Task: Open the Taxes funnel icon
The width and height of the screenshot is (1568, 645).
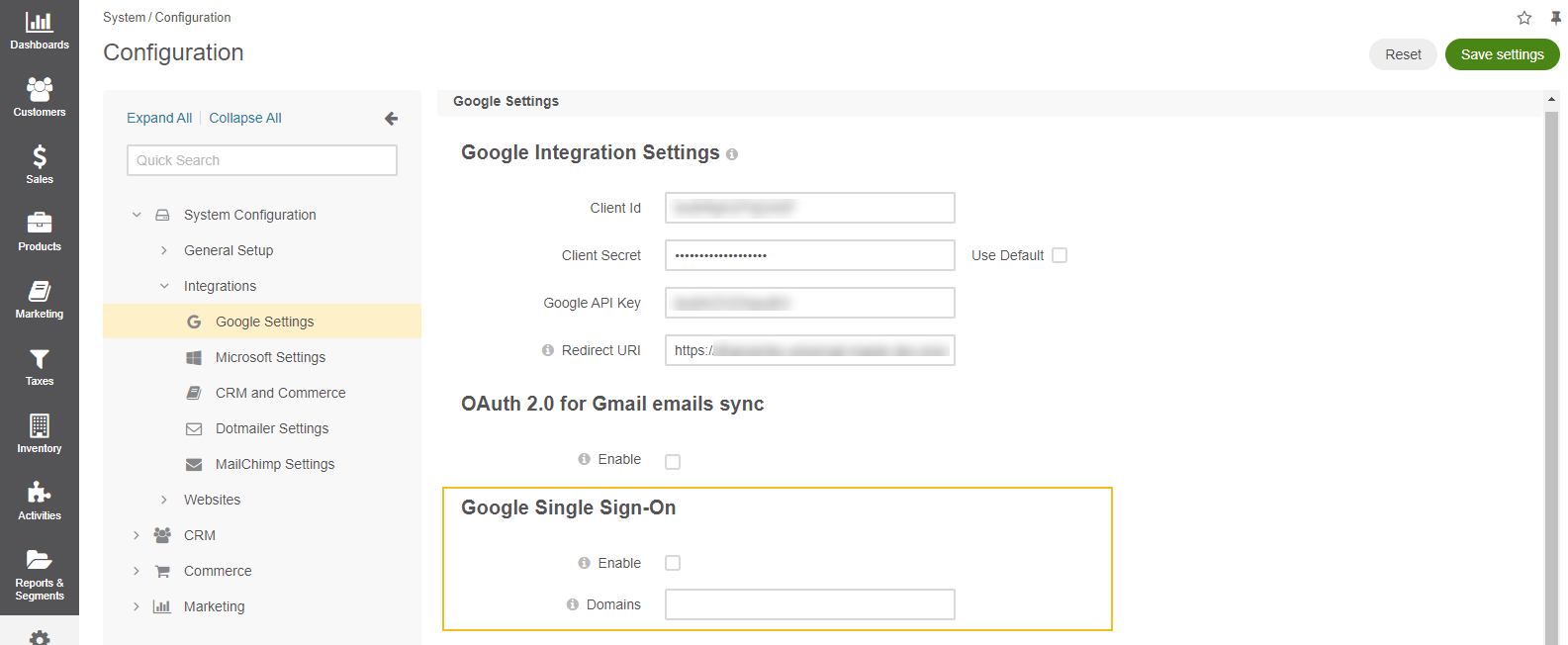Action: pyautogui.click(x=40, y=358)
